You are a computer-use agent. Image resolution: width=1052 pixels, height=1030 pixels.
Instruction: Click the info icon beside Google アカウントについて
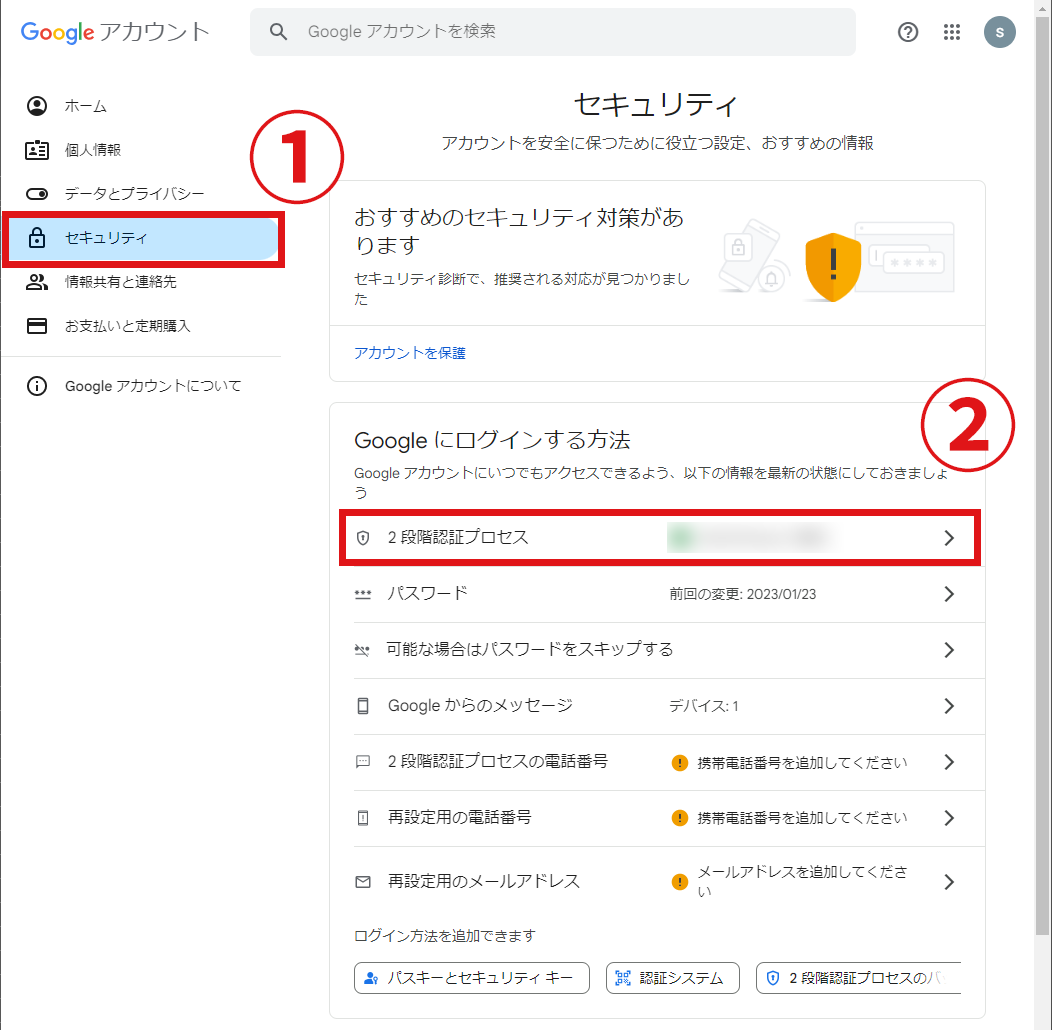point(37,386)
